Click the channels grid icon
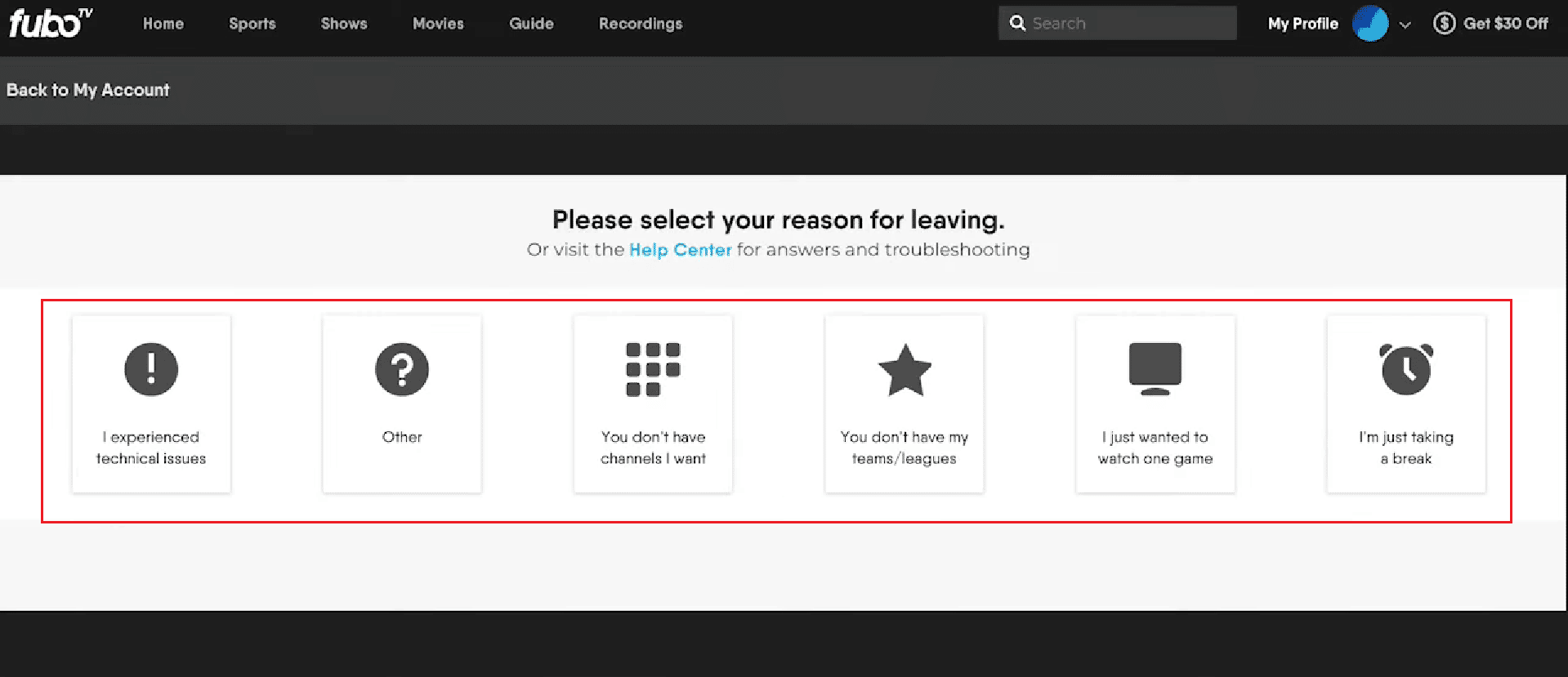Image resolution: width=1568 pixels, height=677 pixels. [653, 369]
